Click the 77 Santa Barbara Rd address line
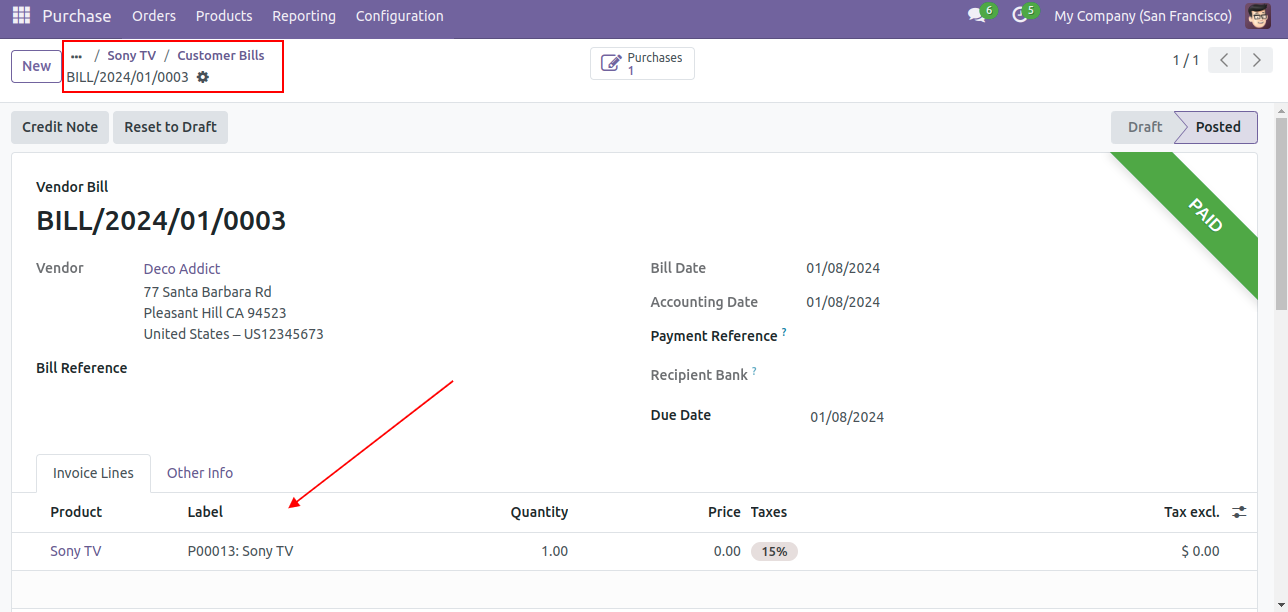This screenshot has height=612, width=1288. [x=207, y=292]
